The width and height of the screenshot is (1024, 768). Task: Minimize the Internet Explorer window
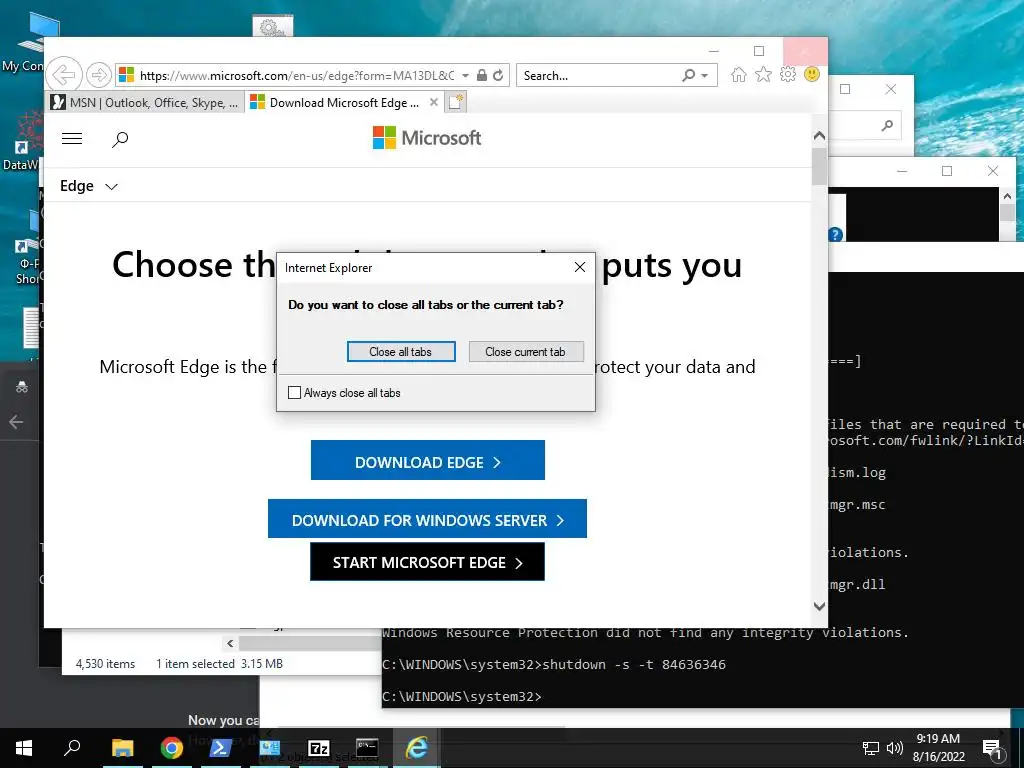click(714, 51)
